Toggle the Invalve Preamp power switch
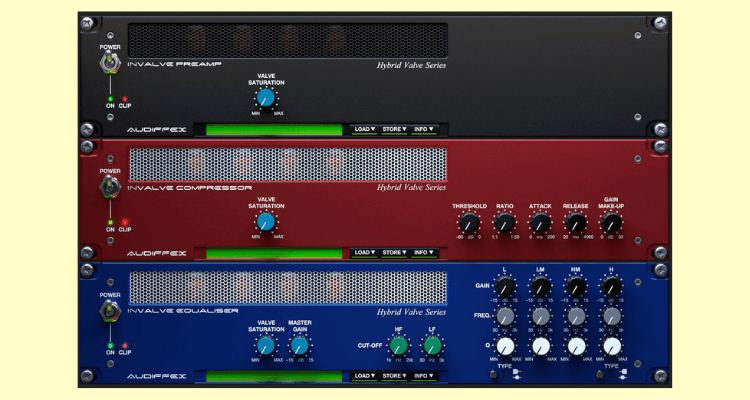750x400 pixels. (x=110, y=63)
